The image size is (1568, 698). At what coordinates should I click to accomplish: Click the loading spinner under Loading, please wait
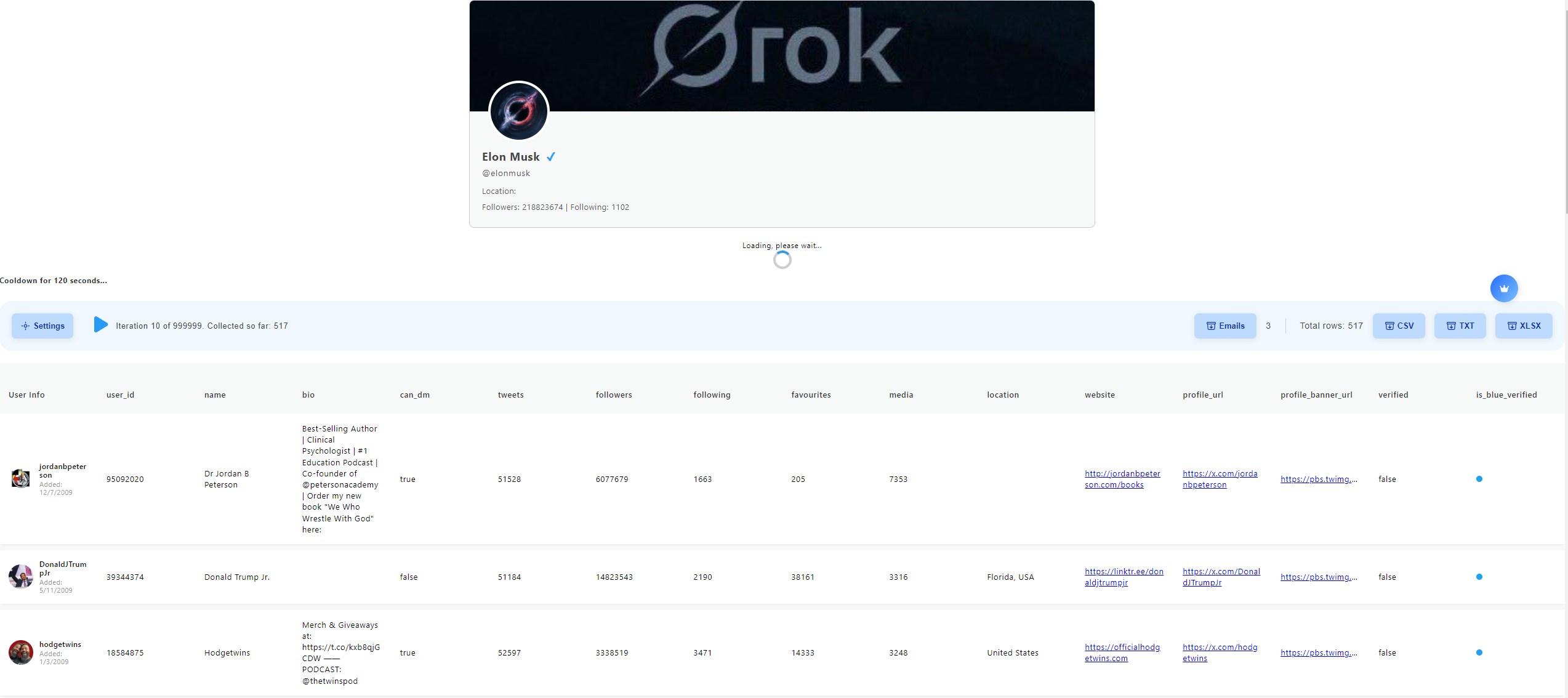click(782, 260)
